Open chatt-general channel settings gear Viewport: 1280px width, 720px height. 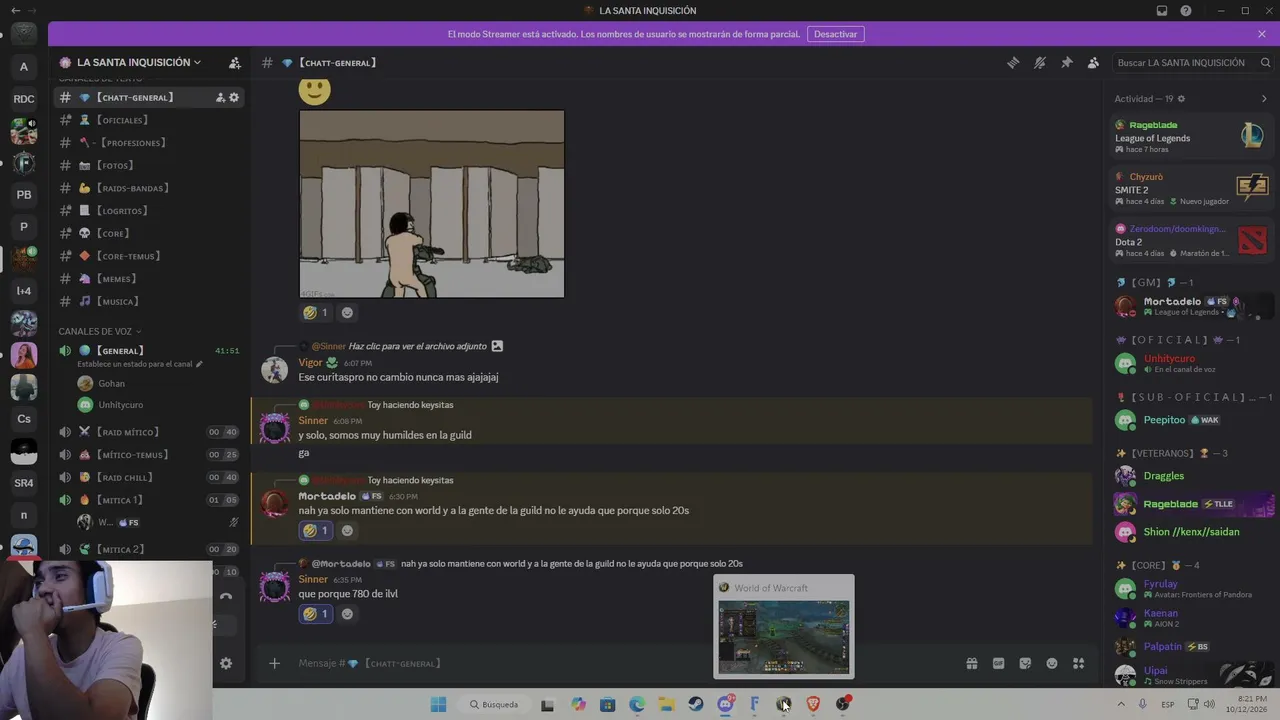[234, 98]
